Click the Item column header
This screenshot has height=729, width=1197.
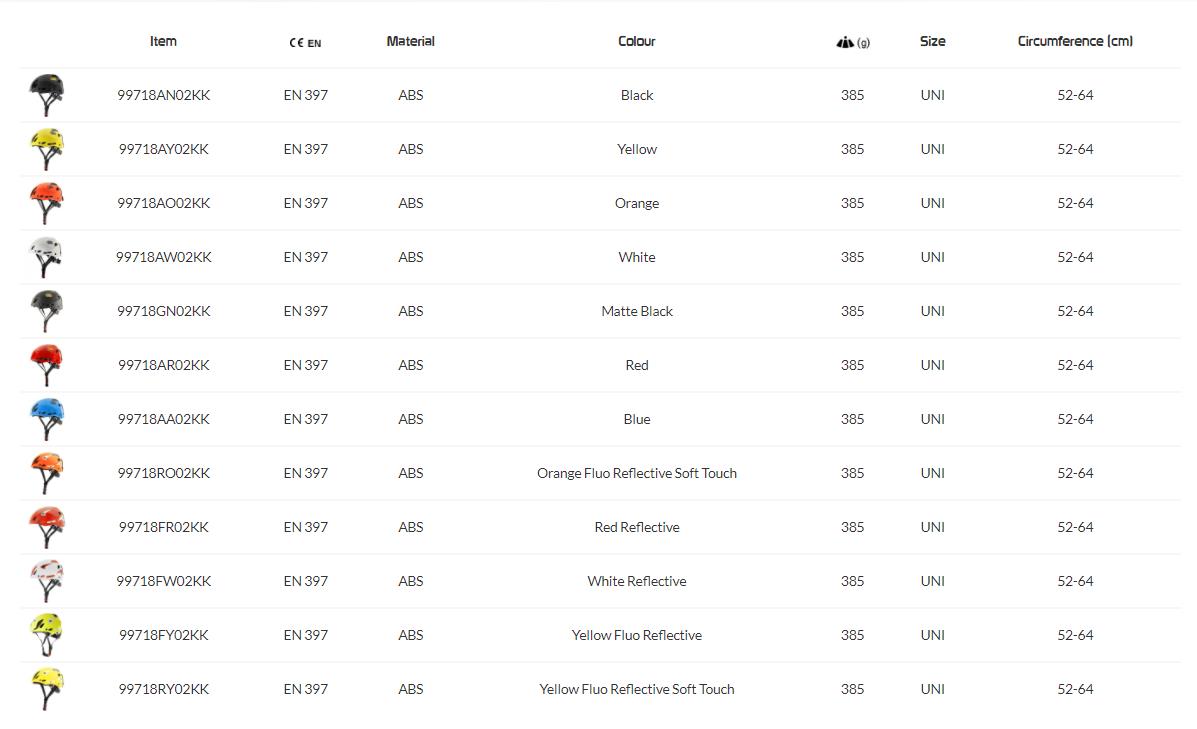[163, 41]
